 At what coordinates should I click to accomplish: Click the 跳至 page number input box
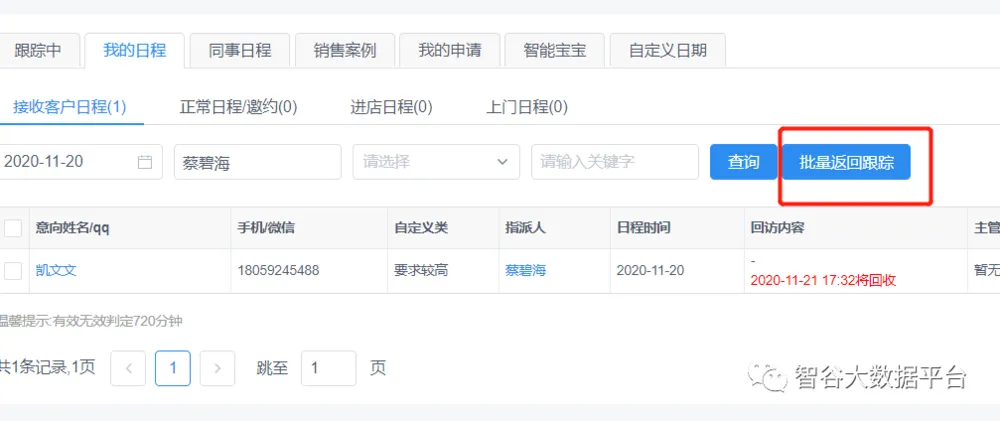(x=328, y=368)
